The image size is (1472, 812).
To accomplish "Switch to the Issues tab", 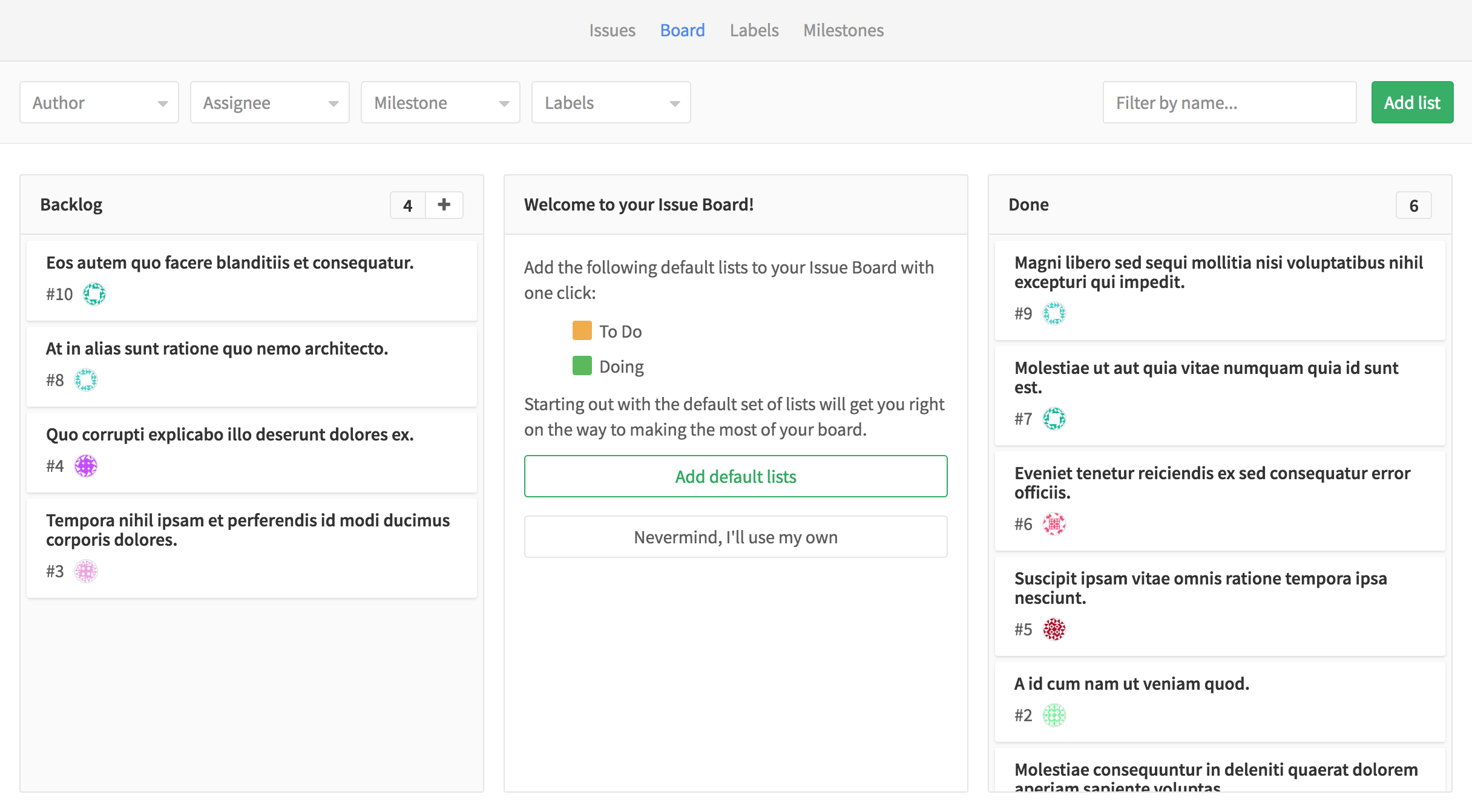I will (612, 30).
